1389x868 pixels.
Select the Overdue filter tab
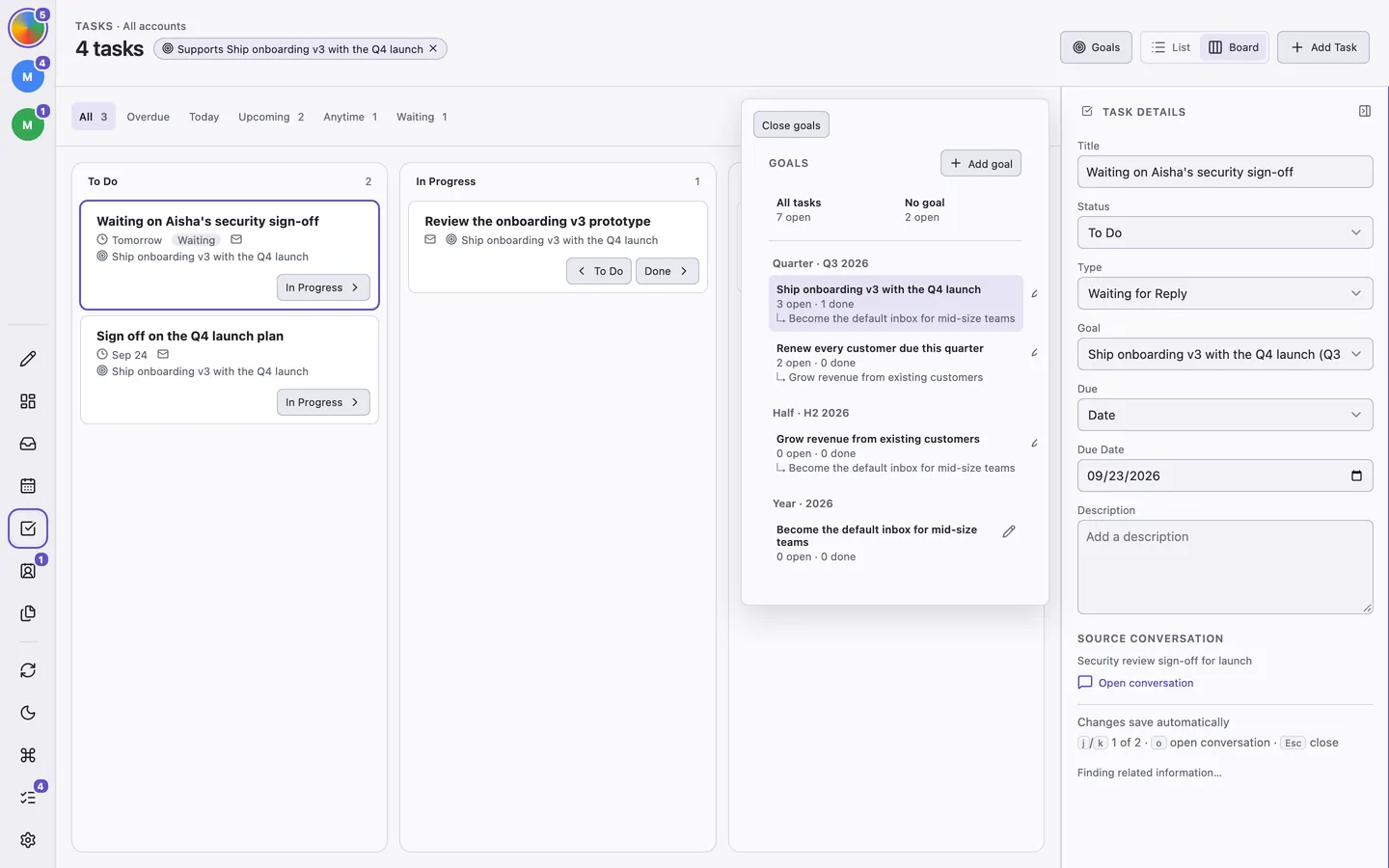149,117
